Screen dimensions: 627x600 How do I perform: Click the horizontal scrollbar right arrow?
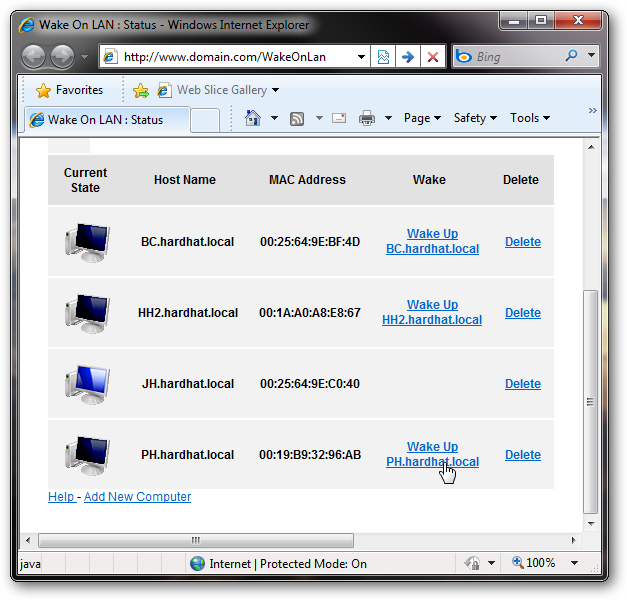(574, 540)
